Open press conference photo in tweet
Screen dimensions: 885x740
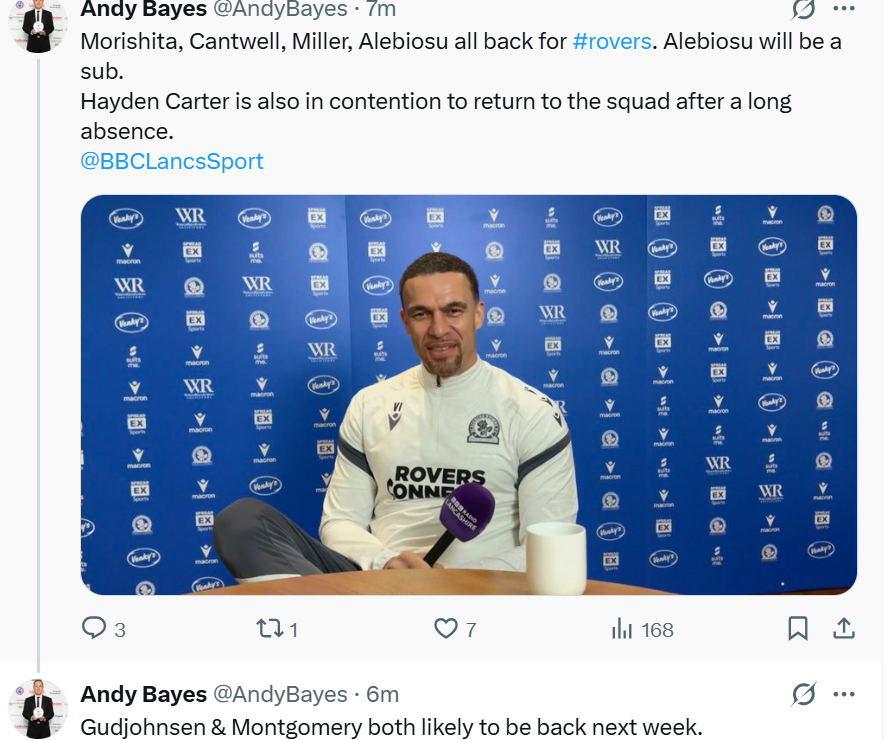pos(468,395)
